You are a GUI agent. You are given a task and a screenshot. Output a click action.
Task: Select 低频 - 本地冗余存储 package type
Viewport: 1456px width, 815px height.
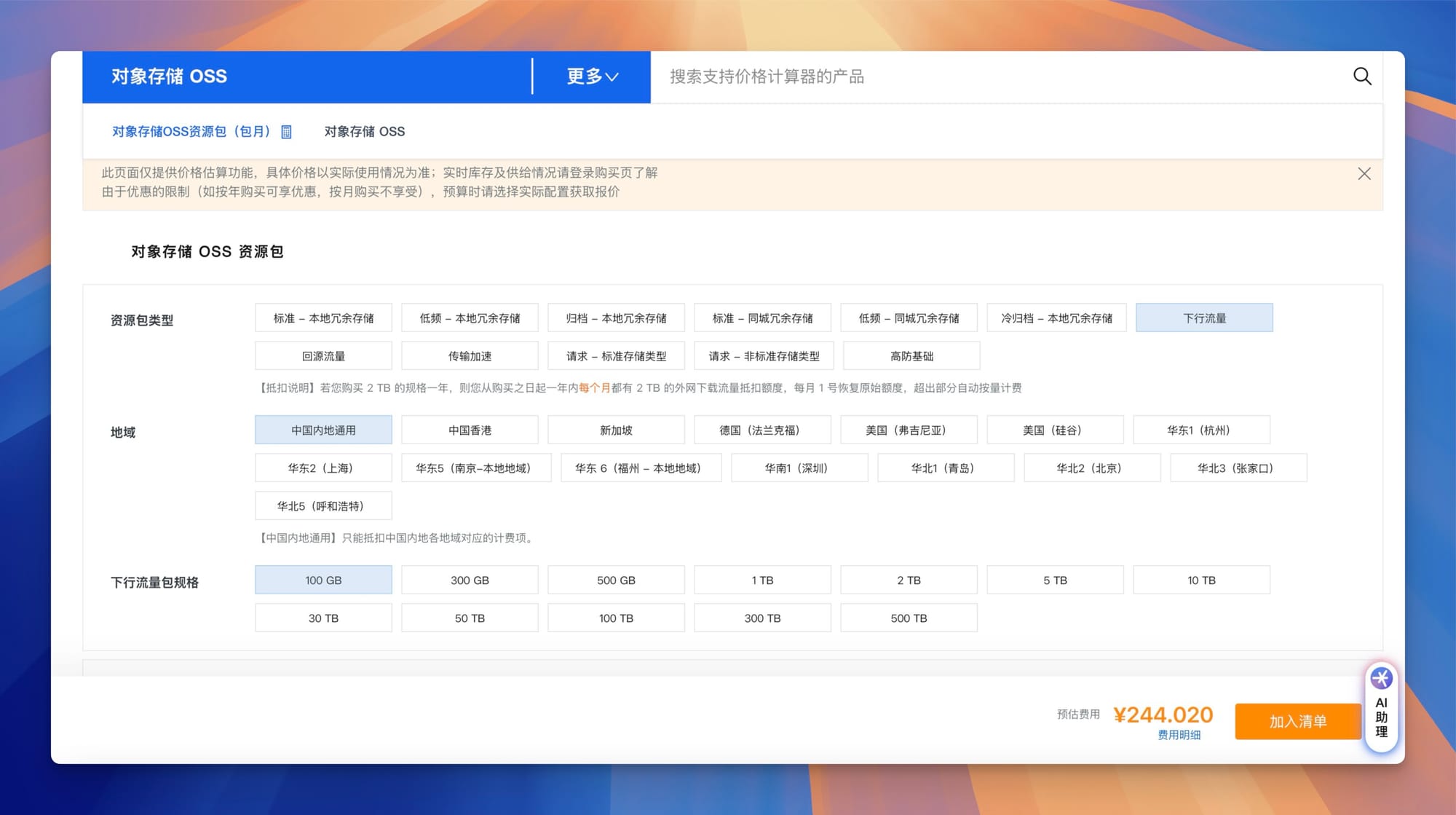[x=470, y=318]
